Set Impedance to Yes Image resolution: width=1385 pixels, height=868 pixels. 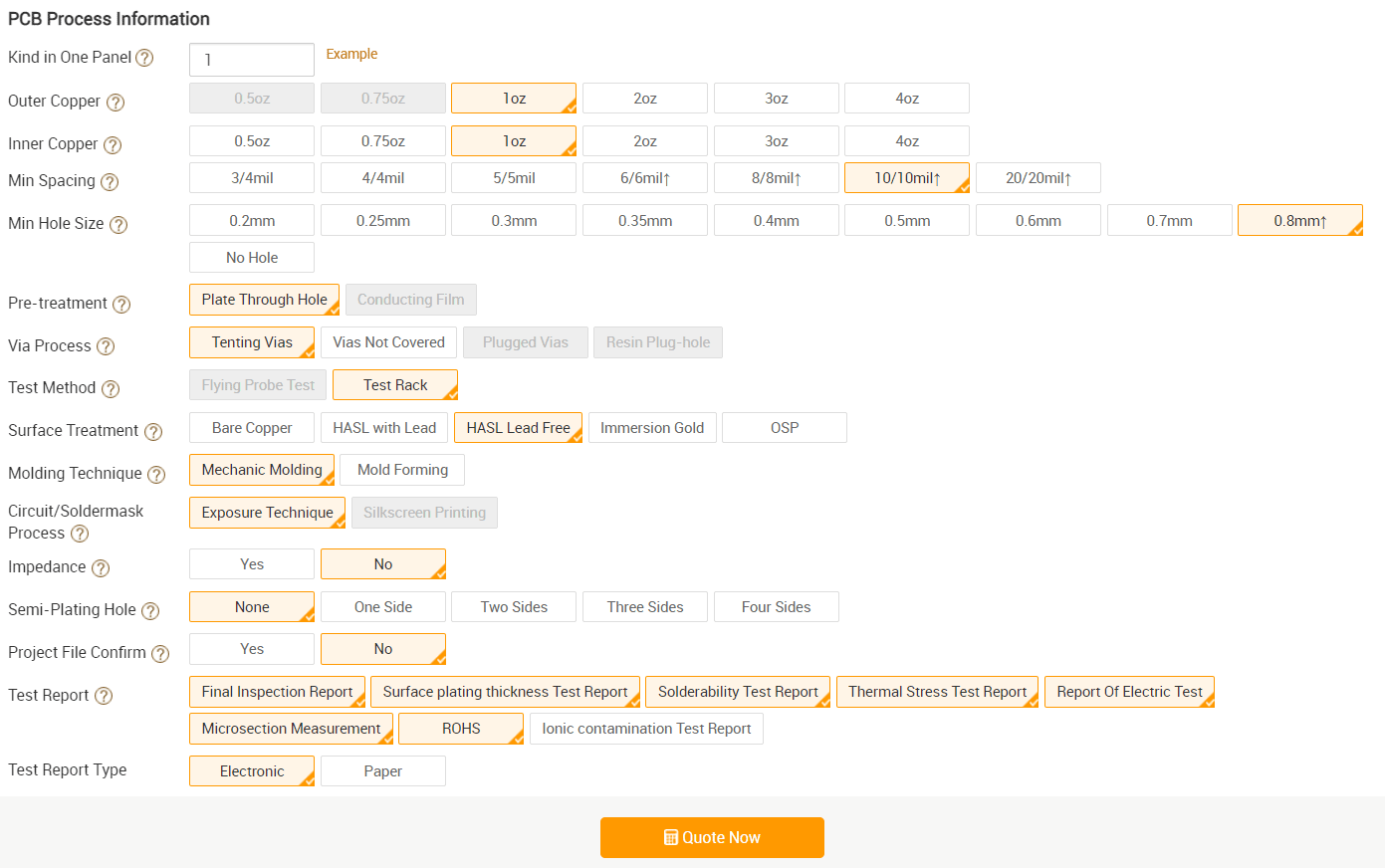[252, 564]
